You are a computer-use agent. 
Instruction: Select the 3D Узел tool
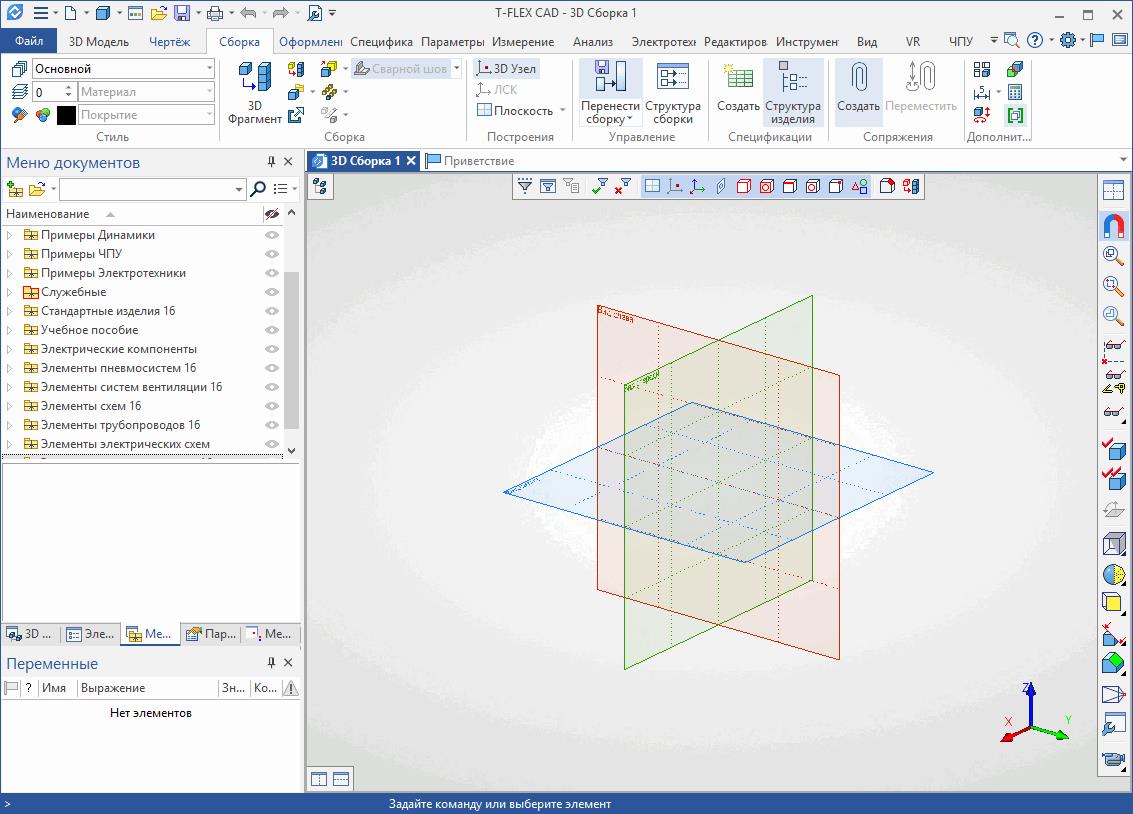[x=507, y=69]
